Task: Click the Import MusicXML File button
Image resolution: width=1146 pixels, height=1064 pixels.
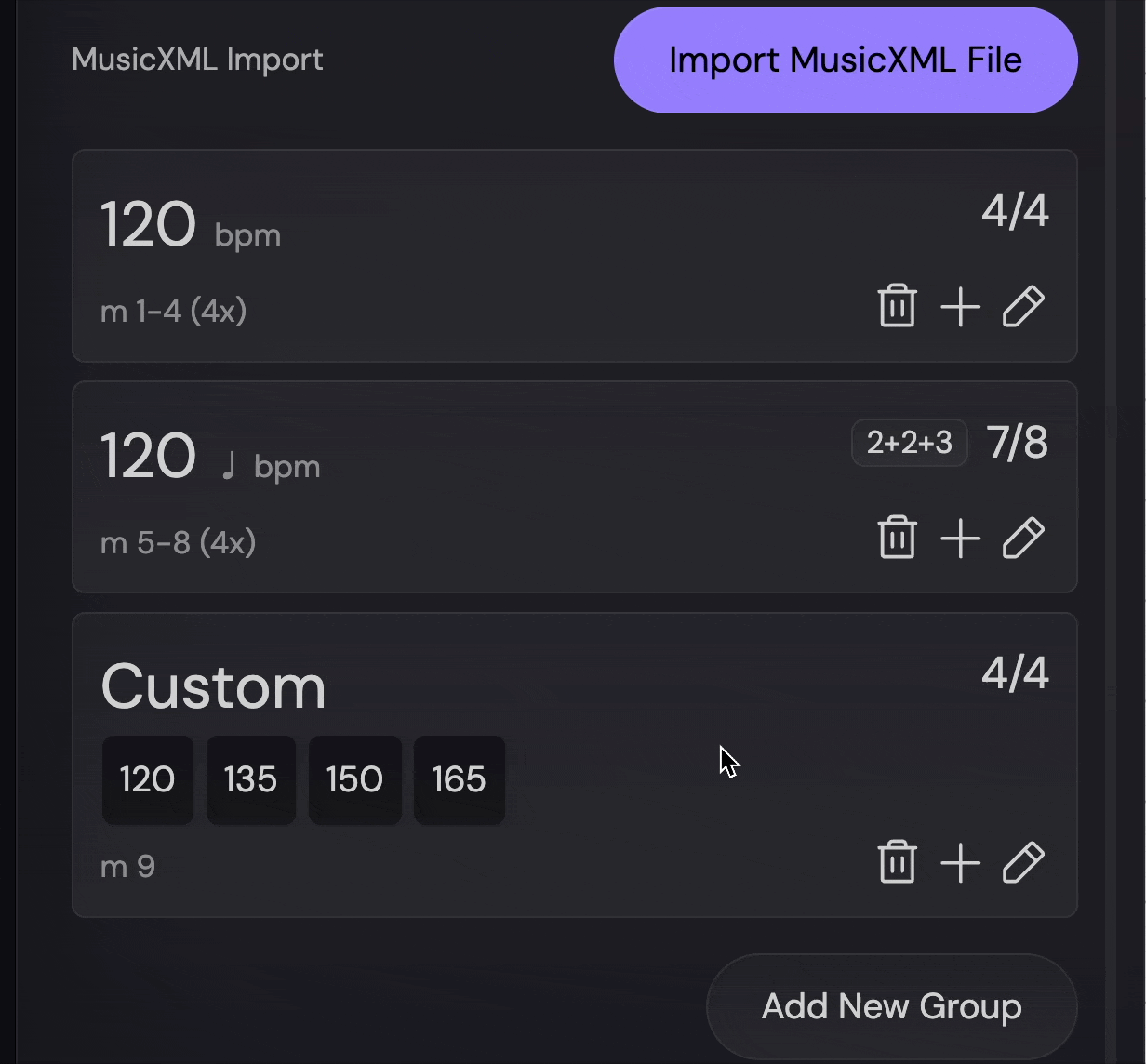Action: tap(845, 59)
